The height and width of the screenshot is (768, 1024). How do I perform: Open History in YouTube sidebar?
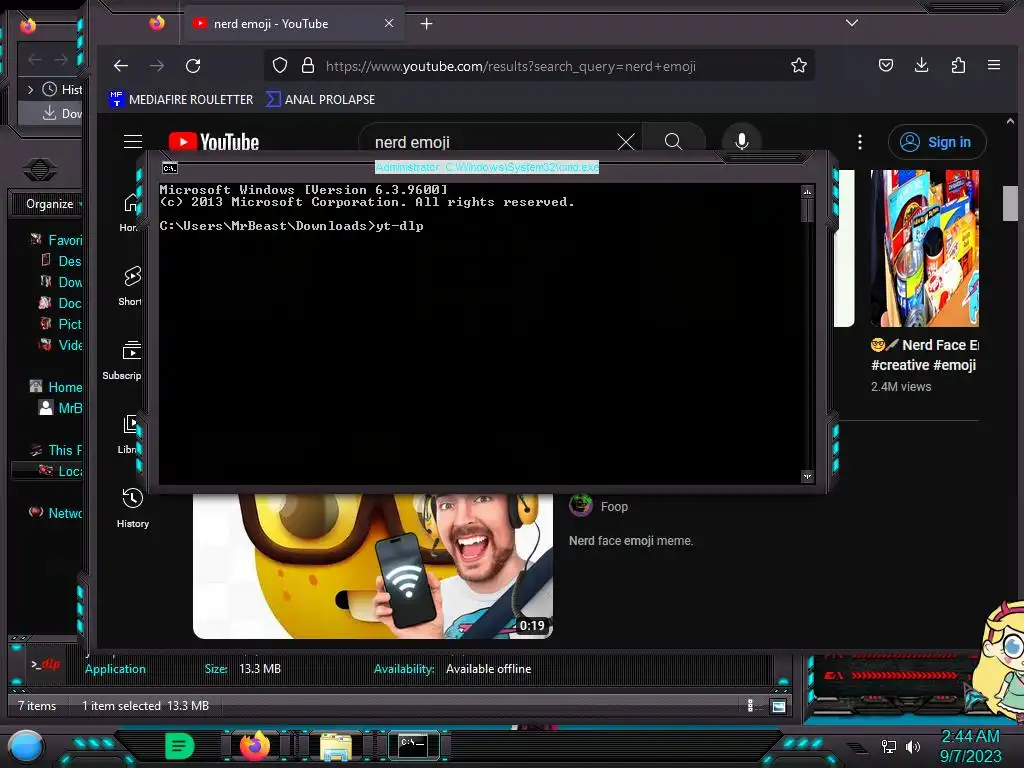133,507
